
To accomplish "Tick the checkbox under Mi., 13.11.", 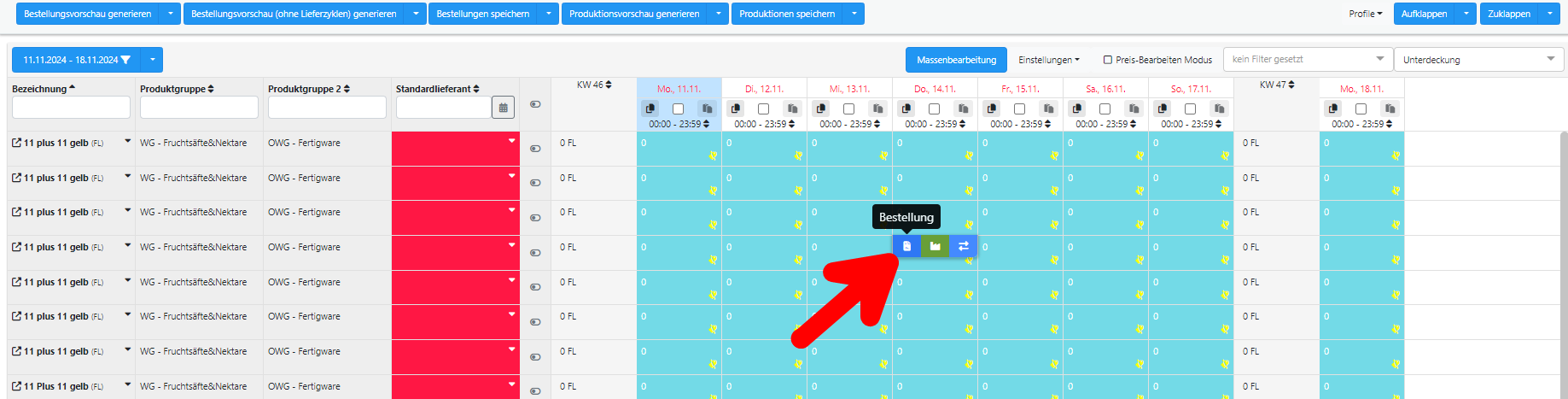I will tap(848, 109).
